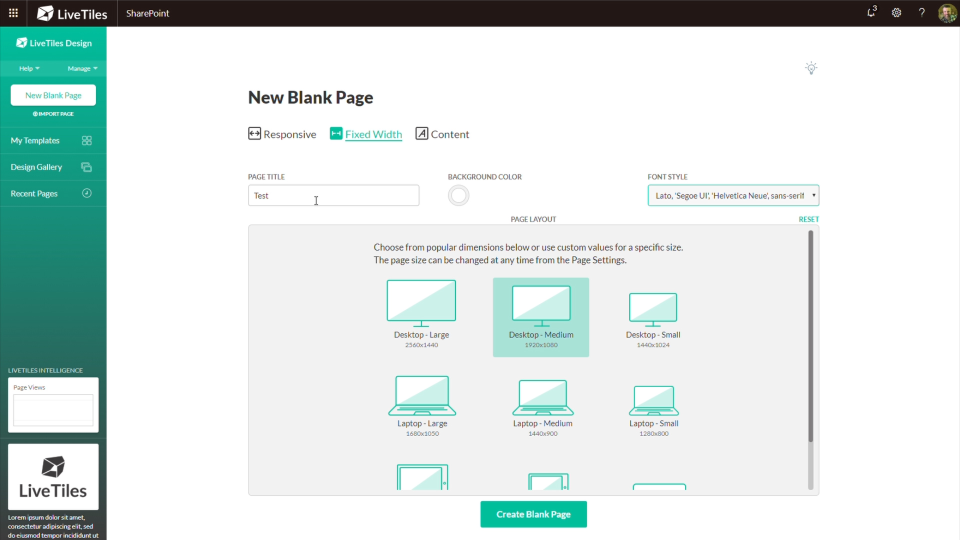
Task: Click the My Templates grid icon
Action: coord(87,141)
